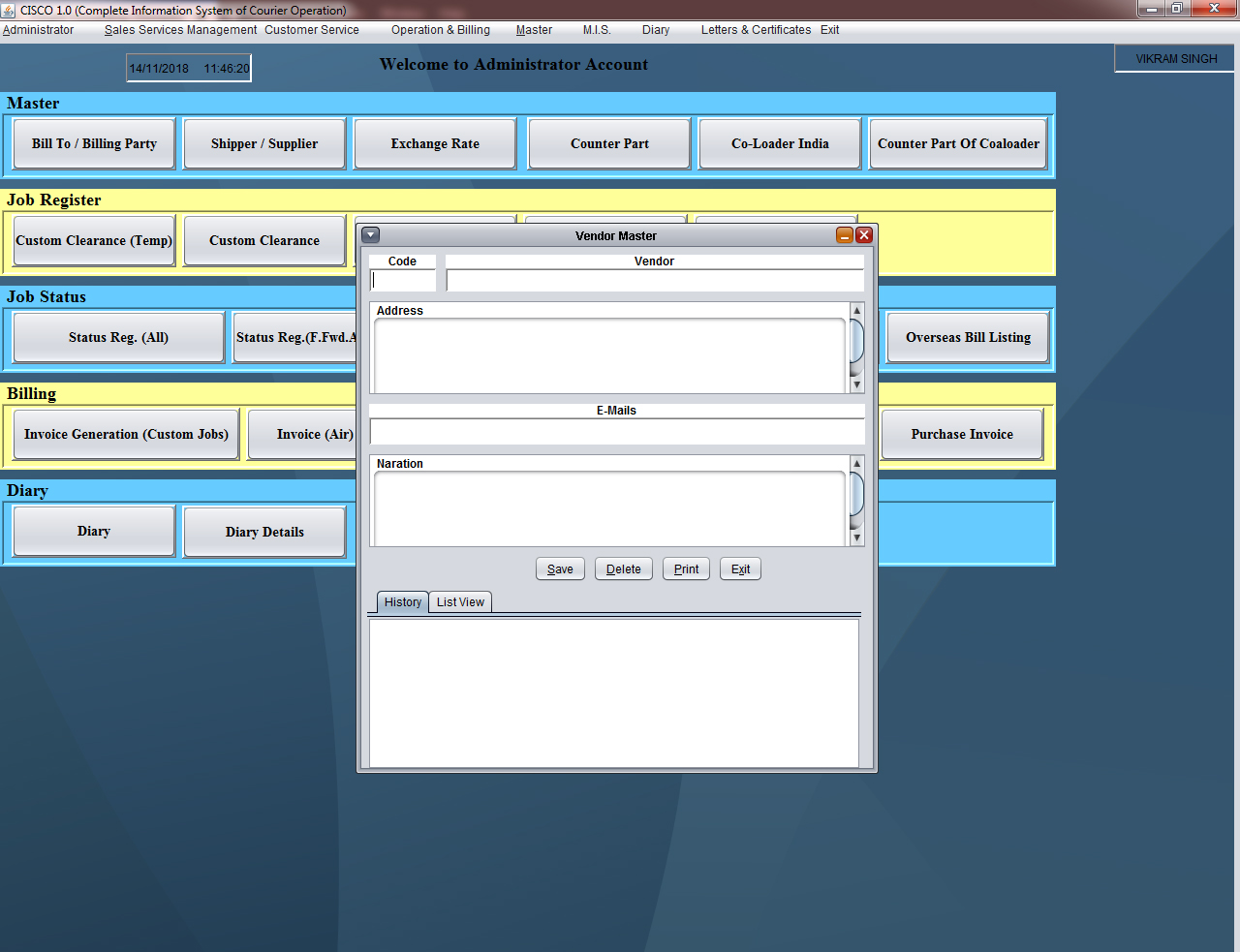Click the Java application icon in the title bar
Image resolution: width=1240 pixels, height=952 pixels.
tap(9, 10)
